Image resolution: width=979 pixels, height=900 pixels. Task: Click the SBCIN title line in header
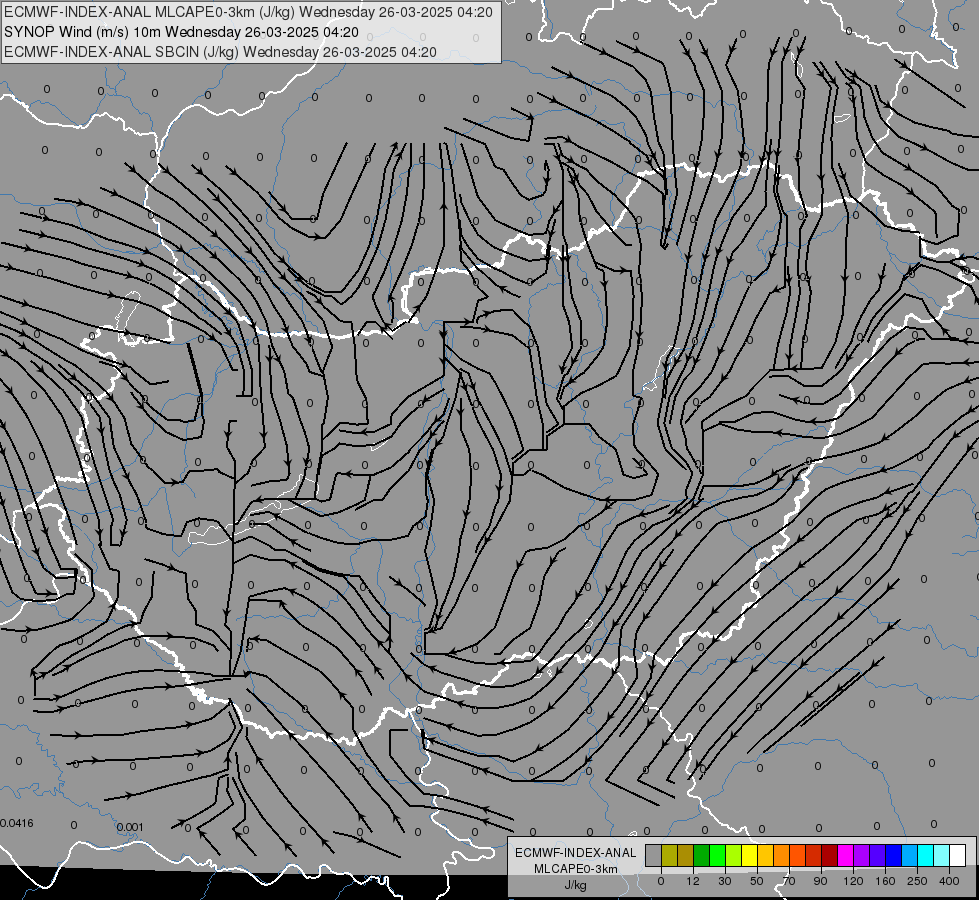(x=220, y=52)
